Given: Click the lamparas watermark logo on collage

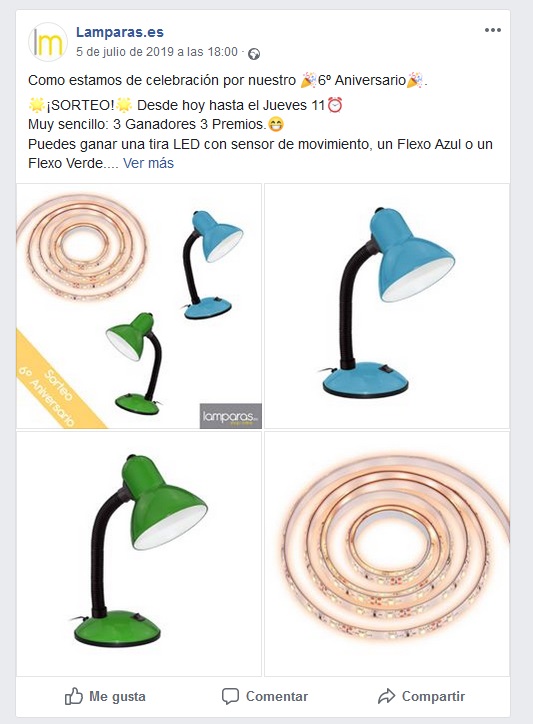Looking at the screenshot, I should pos(230,416).
